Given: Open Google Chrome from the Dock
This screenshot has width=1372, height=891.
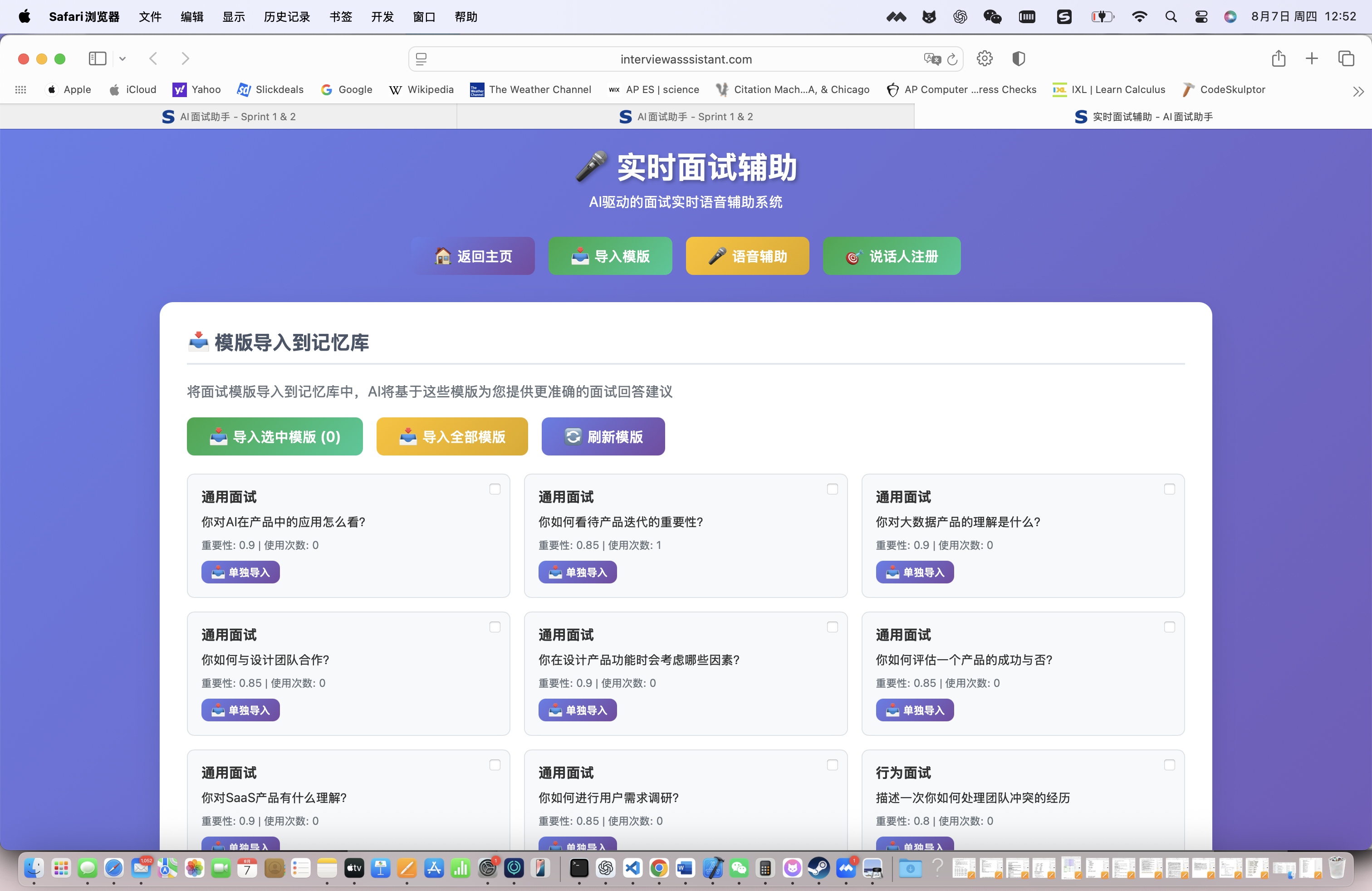Looking at the screenshot, I should coord(659,868).
